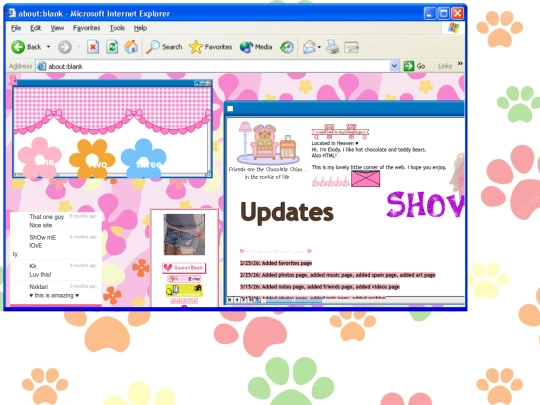This screenshot has height=405, width=540.
Task: Click the 'ShOw mE lOvE' comment
Action: (42, 241)
